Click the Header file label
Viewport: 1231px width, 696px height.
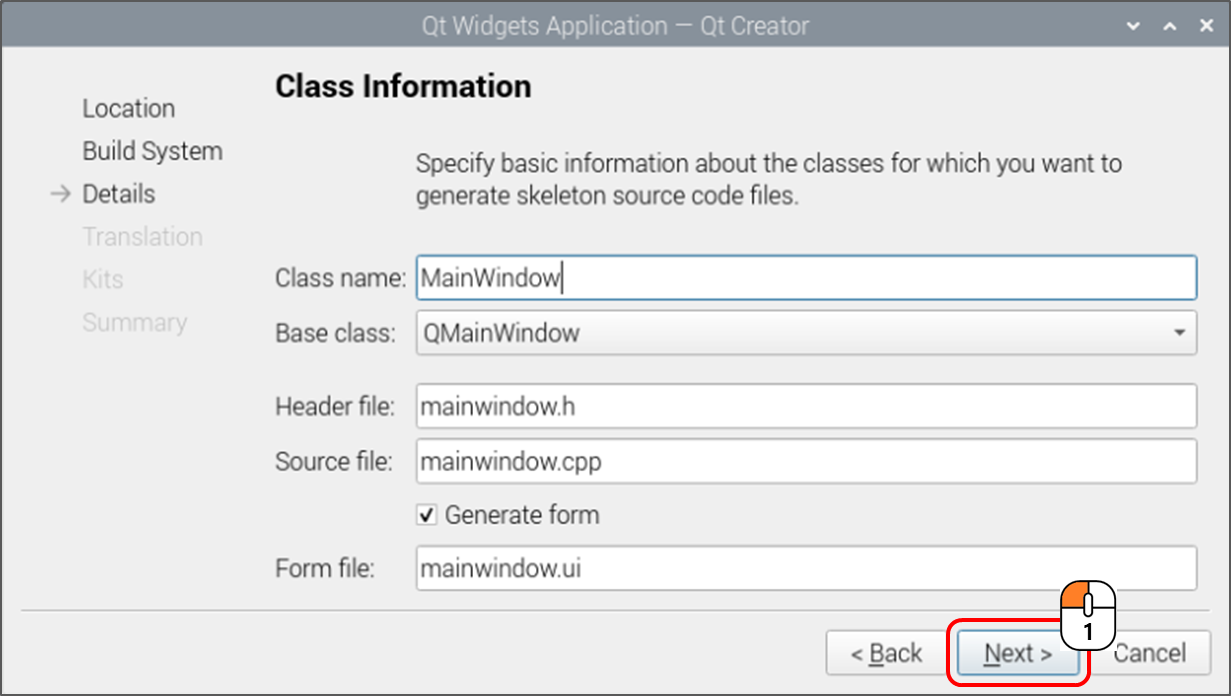335,407
